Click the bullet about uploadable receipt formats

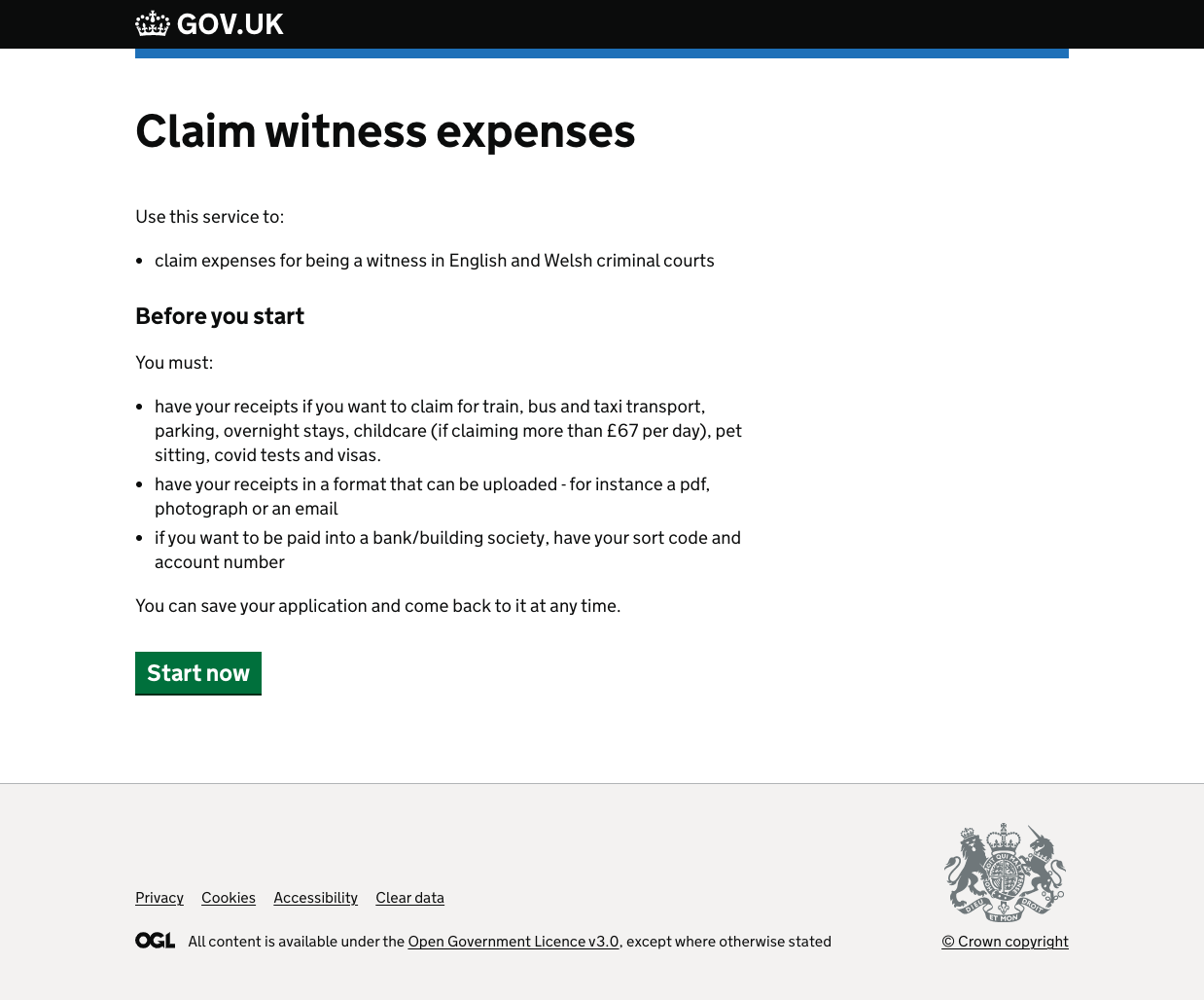click(432, 496)
